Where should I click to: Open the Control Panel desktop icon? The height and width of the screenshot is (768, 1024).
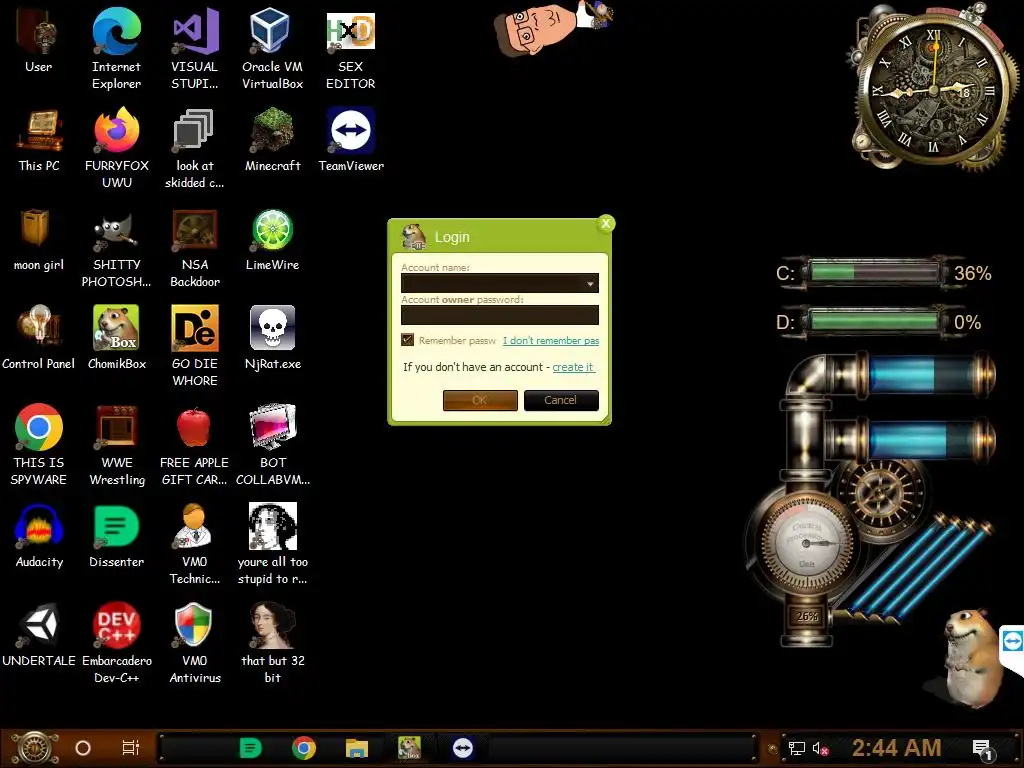pyautogui.click(x=39, y=338)
